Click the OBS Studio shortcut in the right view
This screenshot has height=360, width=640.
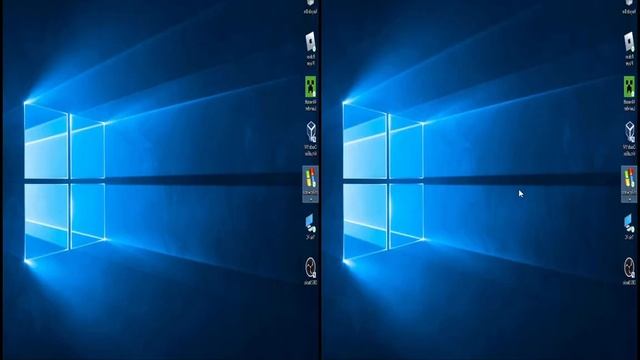pos(629,267)
